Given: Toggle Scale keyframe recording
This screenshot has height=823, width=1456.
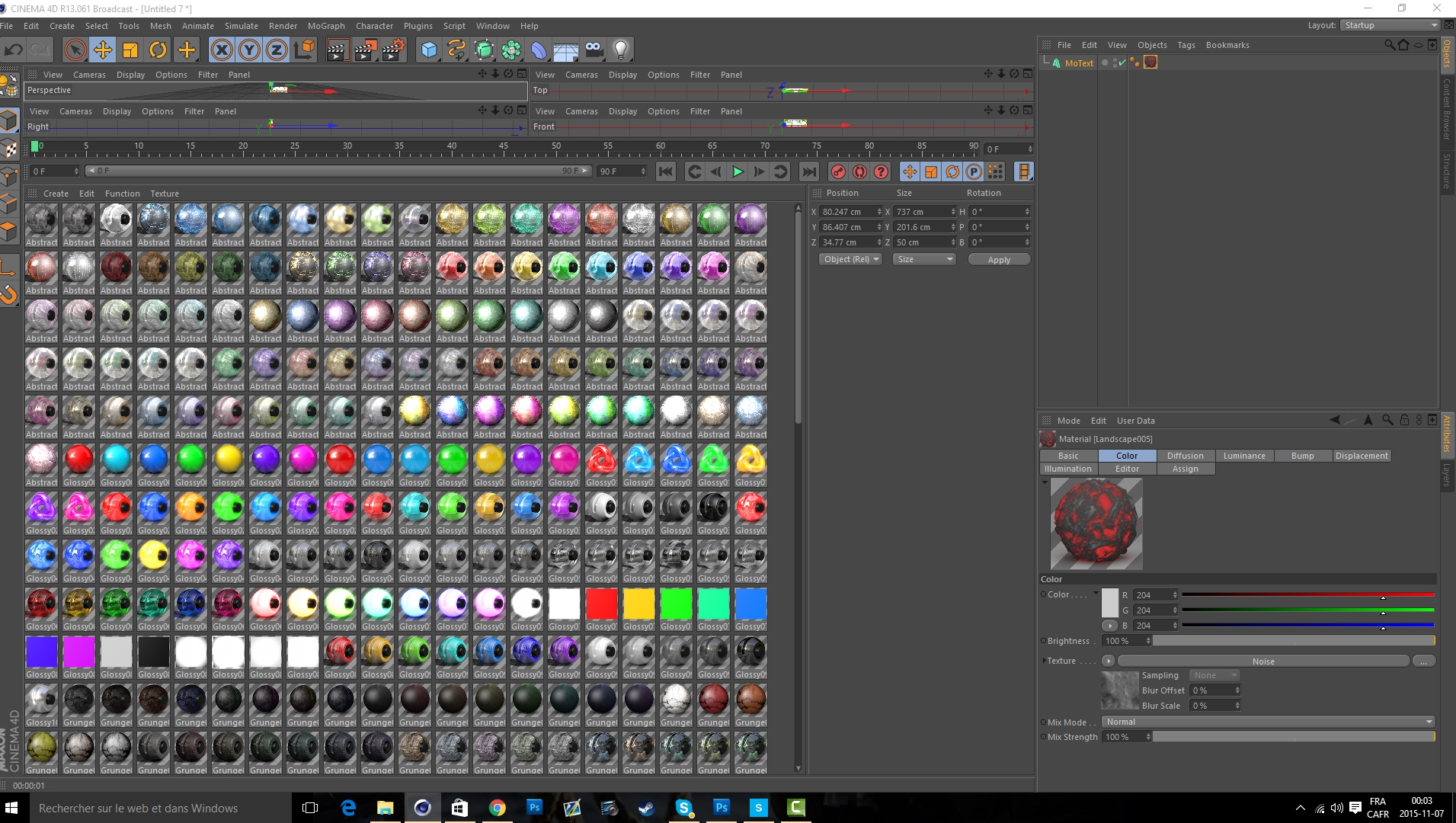Looking at the screenshot, I should [x=931, y=171].
